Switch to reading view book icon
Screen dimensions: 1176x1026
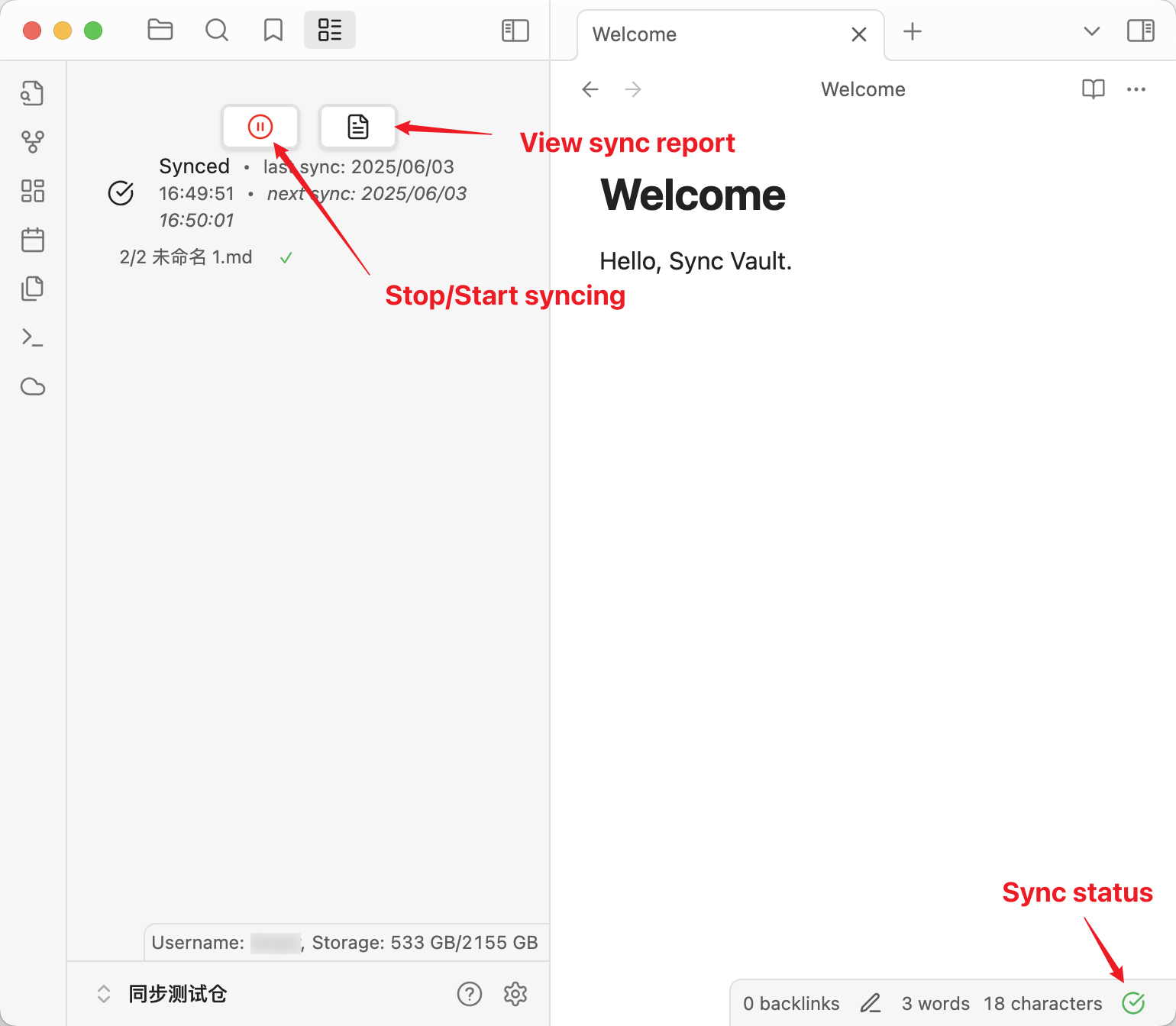click(1093, 89)
